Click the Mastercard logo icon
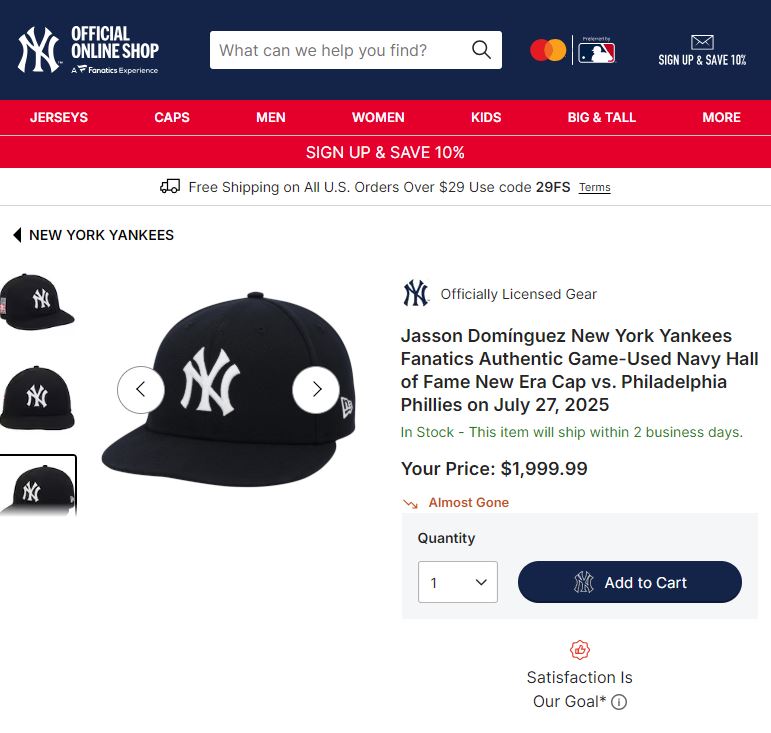The width and height of the screenshot is (771, 733). (x=548, y=50)
